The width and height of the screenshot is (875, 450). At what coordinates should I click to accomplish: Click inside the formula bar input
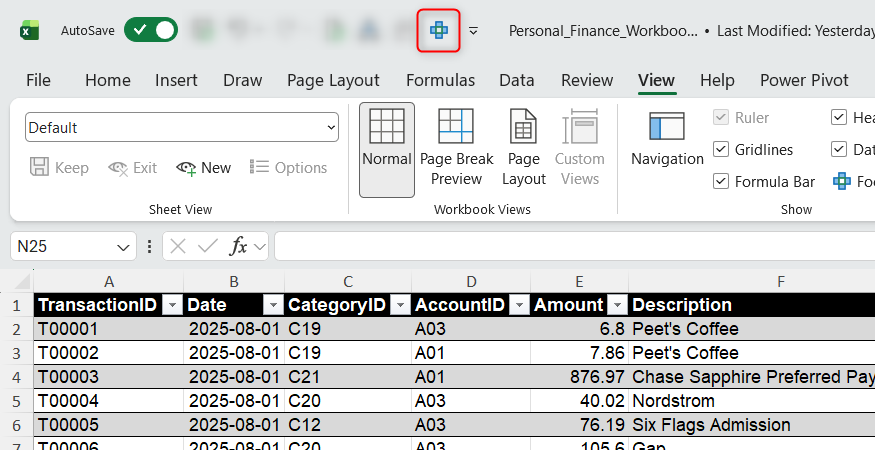pyautogui.click(x=575, y=246)
